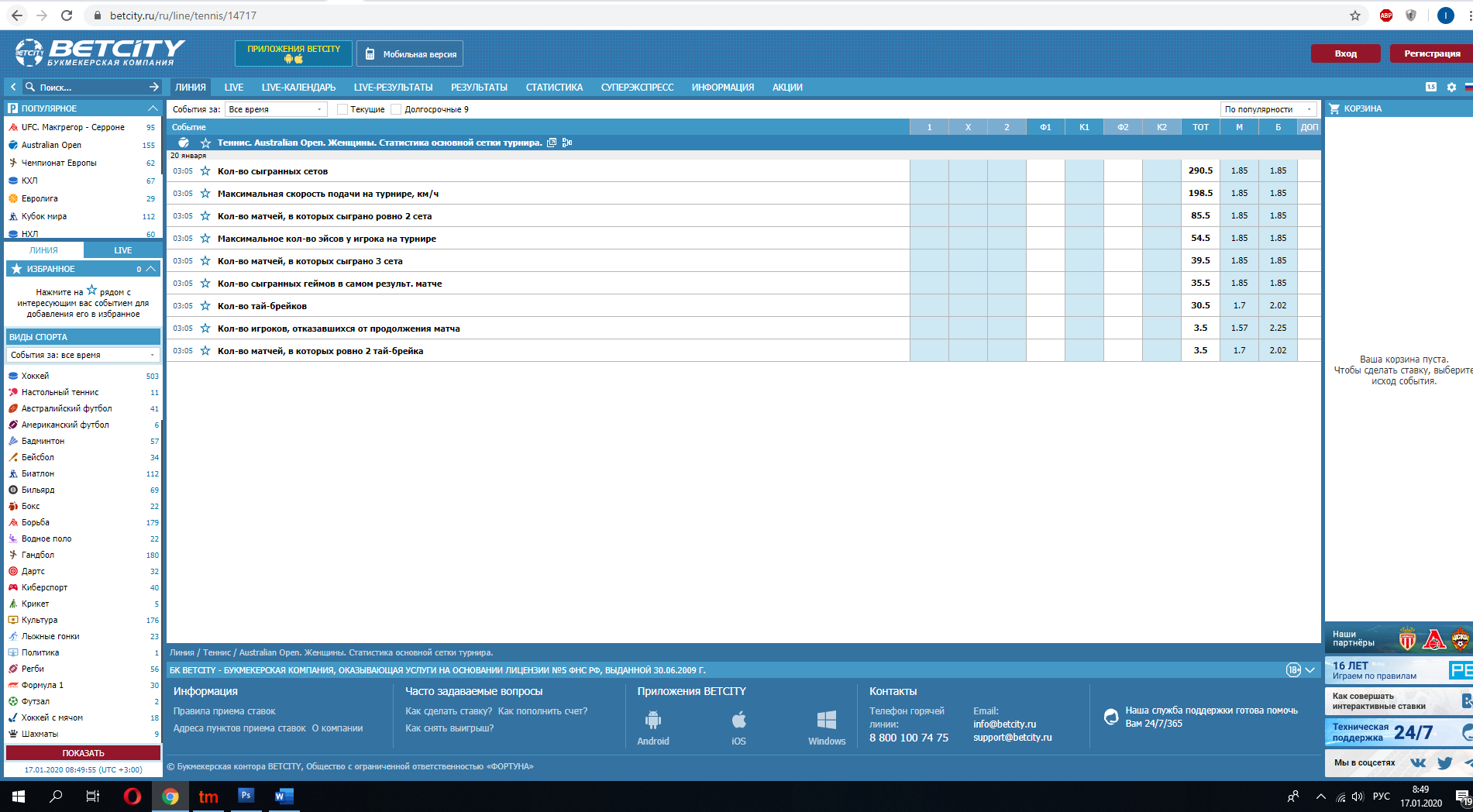Image resolution: width=1473 pixels, height=812 pixels.
Task: Click the VK social network icon
Action: tap(1418, 763)
